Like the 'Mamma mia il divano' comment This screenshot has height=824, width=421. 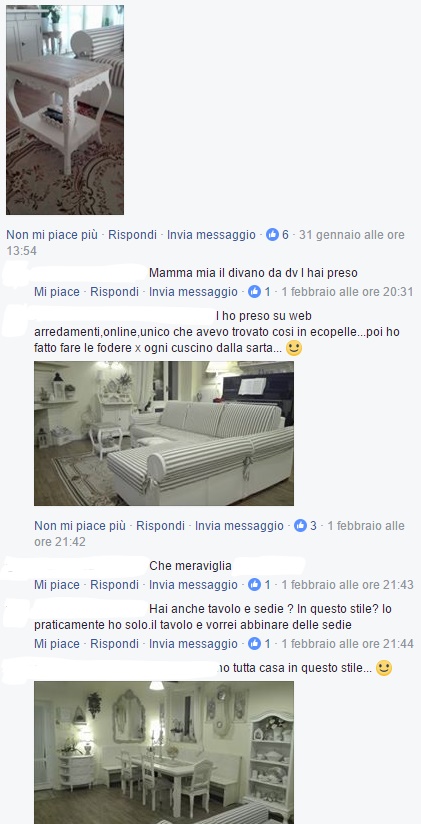[57, 292]
